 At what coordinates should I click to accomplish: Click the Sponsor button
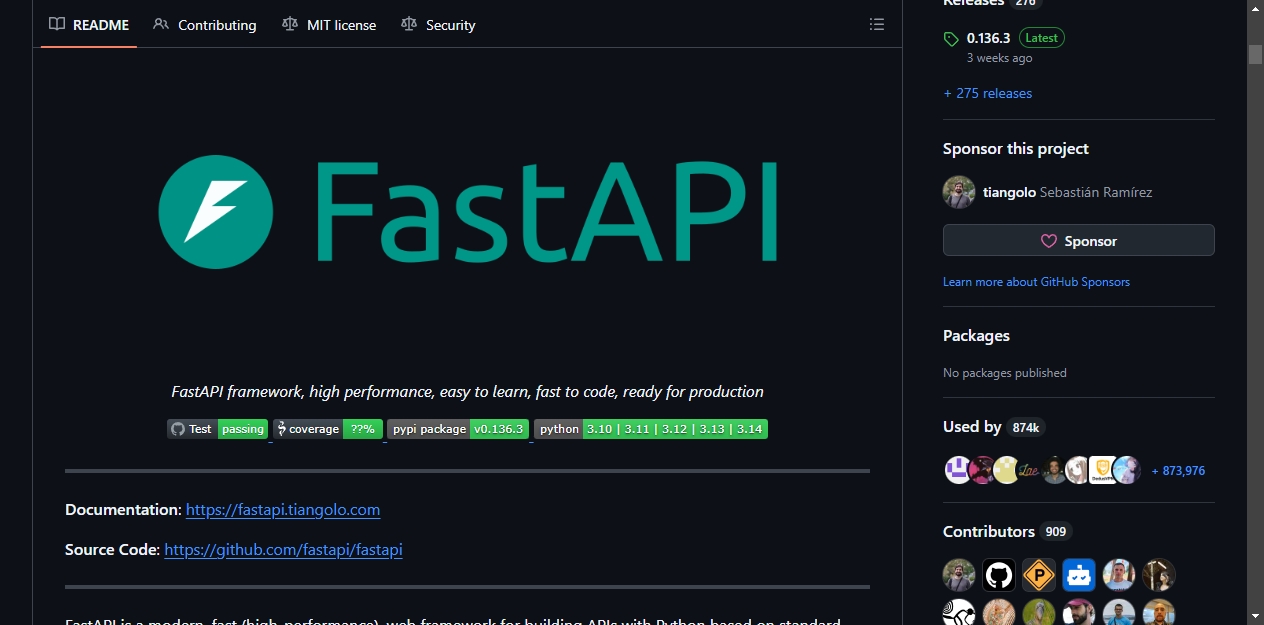coord(1079,241)
